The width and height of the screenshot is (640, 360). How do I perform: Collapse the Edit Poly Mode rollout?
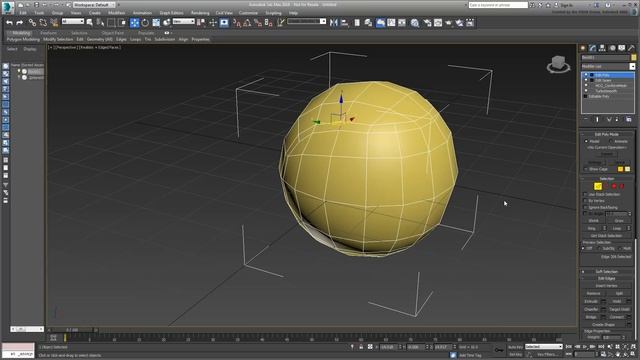coord(607,134)
